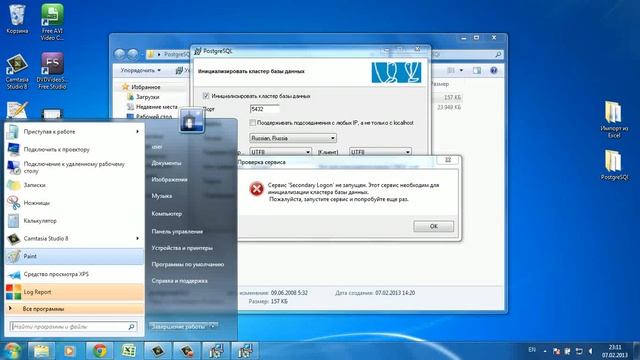The height and width of the screenshot is (360, 640).
Task: Open the Импорт из Excel desktop folder
Action: point(614,119)
